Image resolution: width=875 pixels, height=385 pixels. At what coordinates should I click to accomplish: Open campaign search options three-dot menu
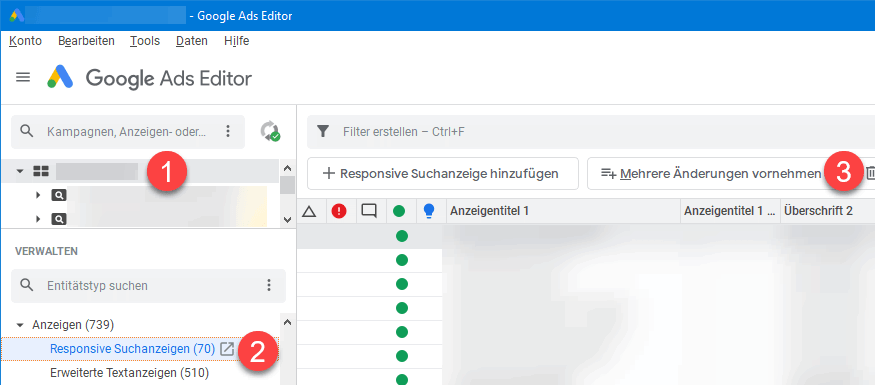click(228, 131)
